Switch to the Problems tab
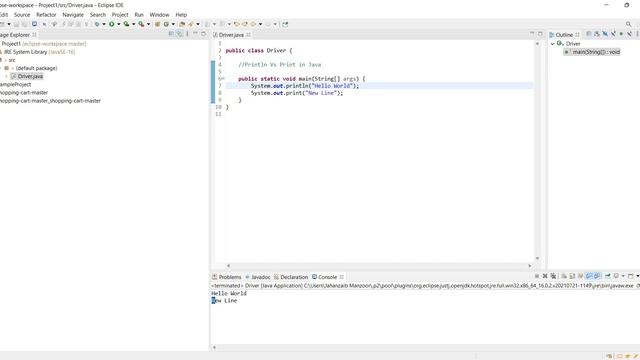The width and height of the screenshot is (640, 360). (x=227, y=277)
